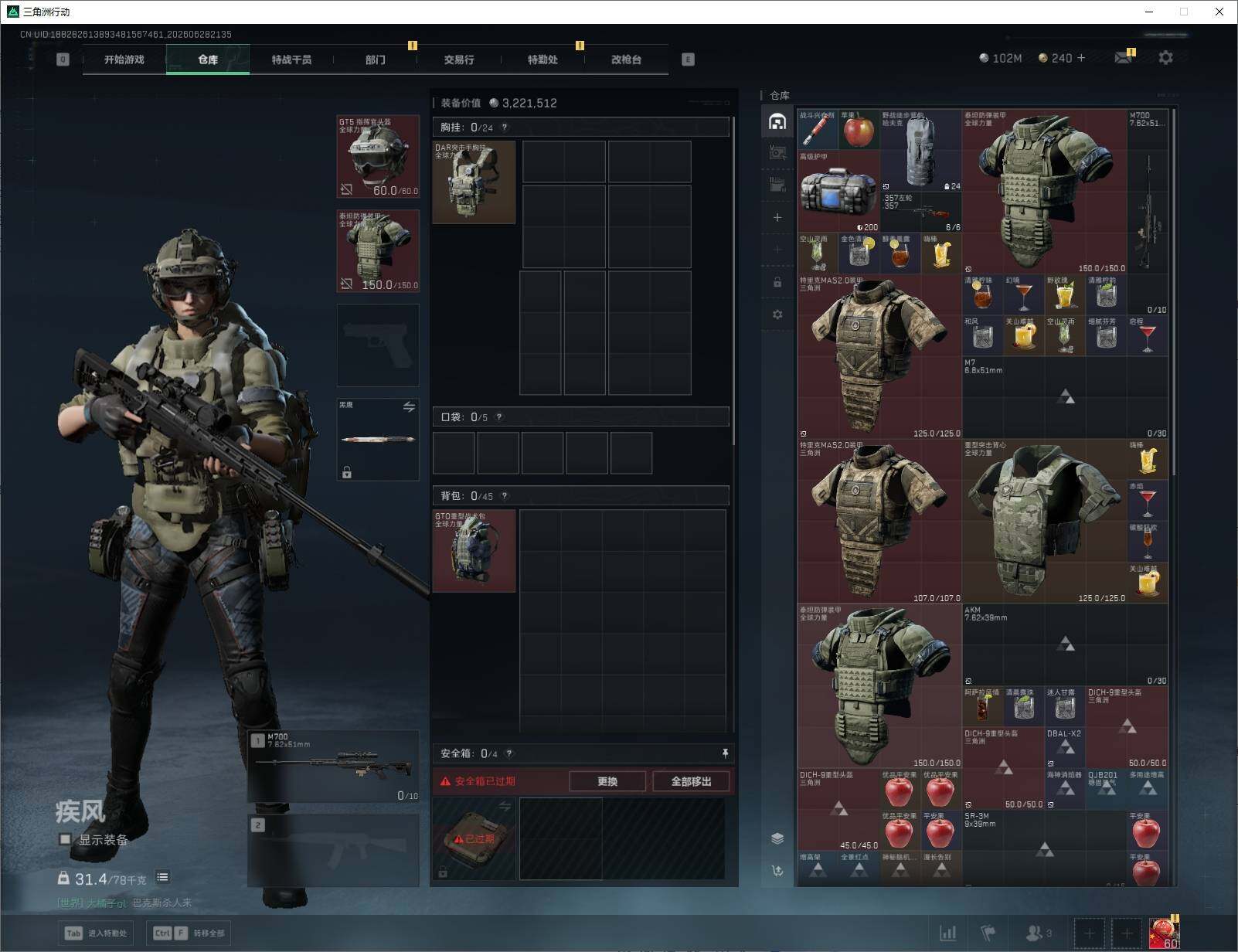The width and height of the screenshot is (1238, 952).
Task: Open the statistics bar chart icon
Action: coord(947,933)
